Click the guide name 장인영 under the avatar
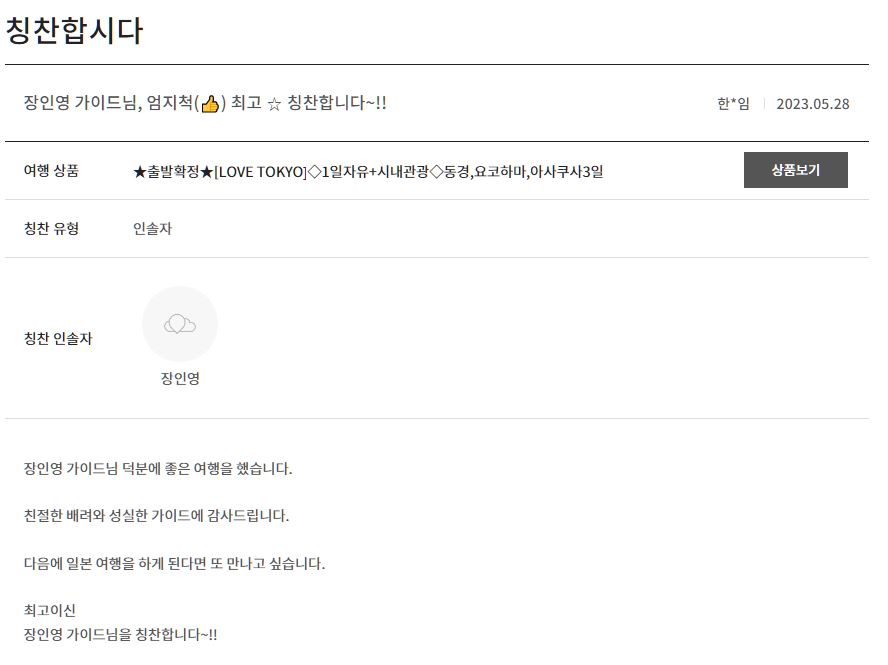888x665 pixels. (180, 378)
